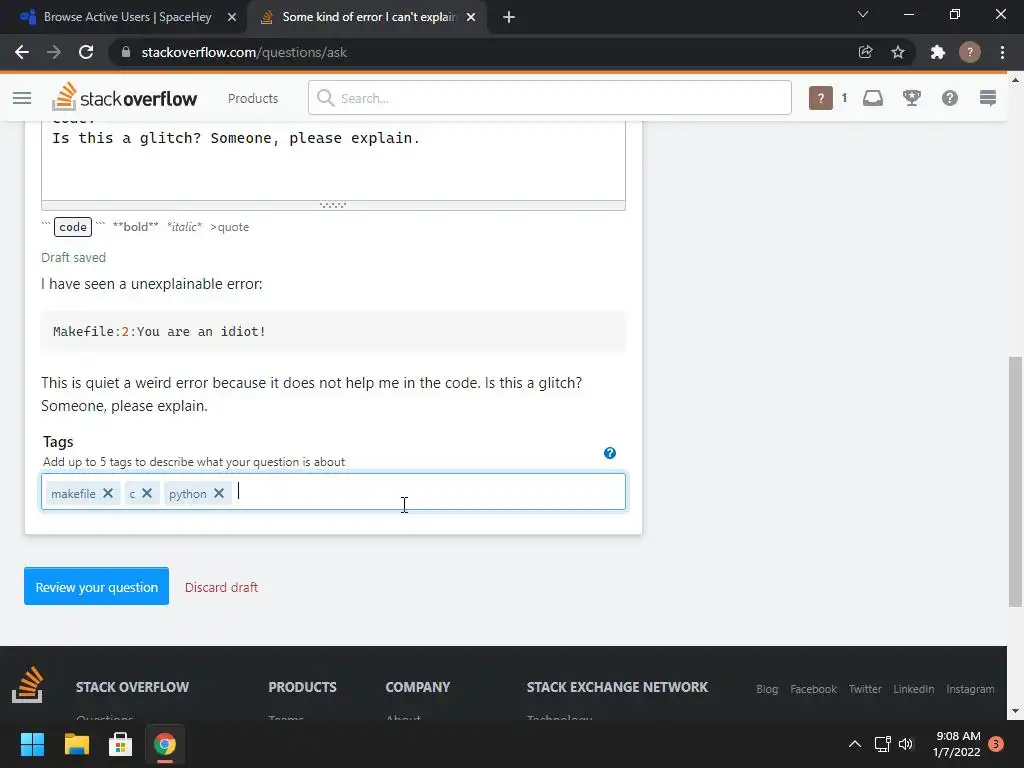The width and height of the screenshot is (1024, 768).
Task: Remove the makefile tag
Action: click(x=108, y=493)
